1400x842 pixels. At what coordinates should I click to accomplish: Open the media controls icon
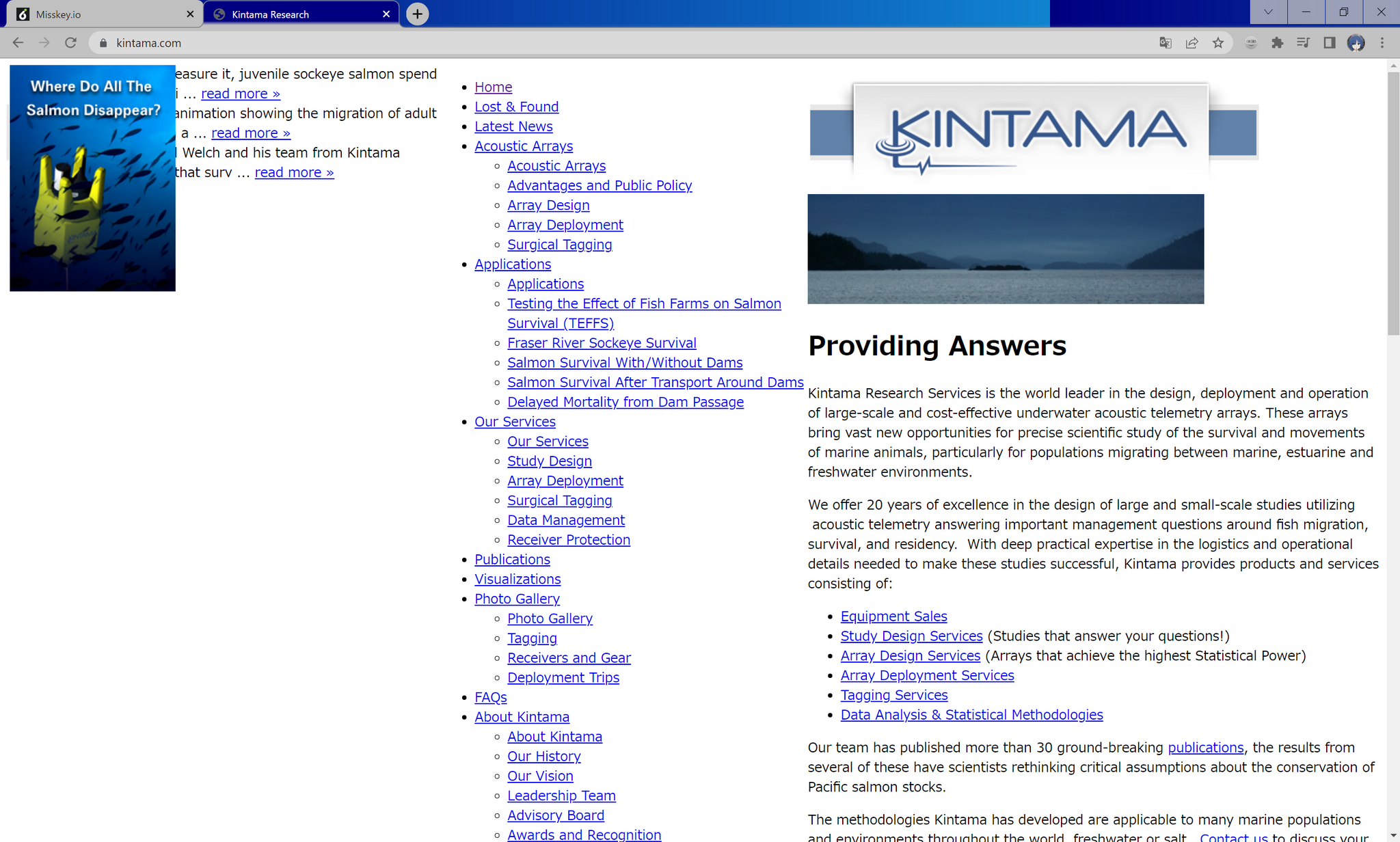[x=1303, y=43]
